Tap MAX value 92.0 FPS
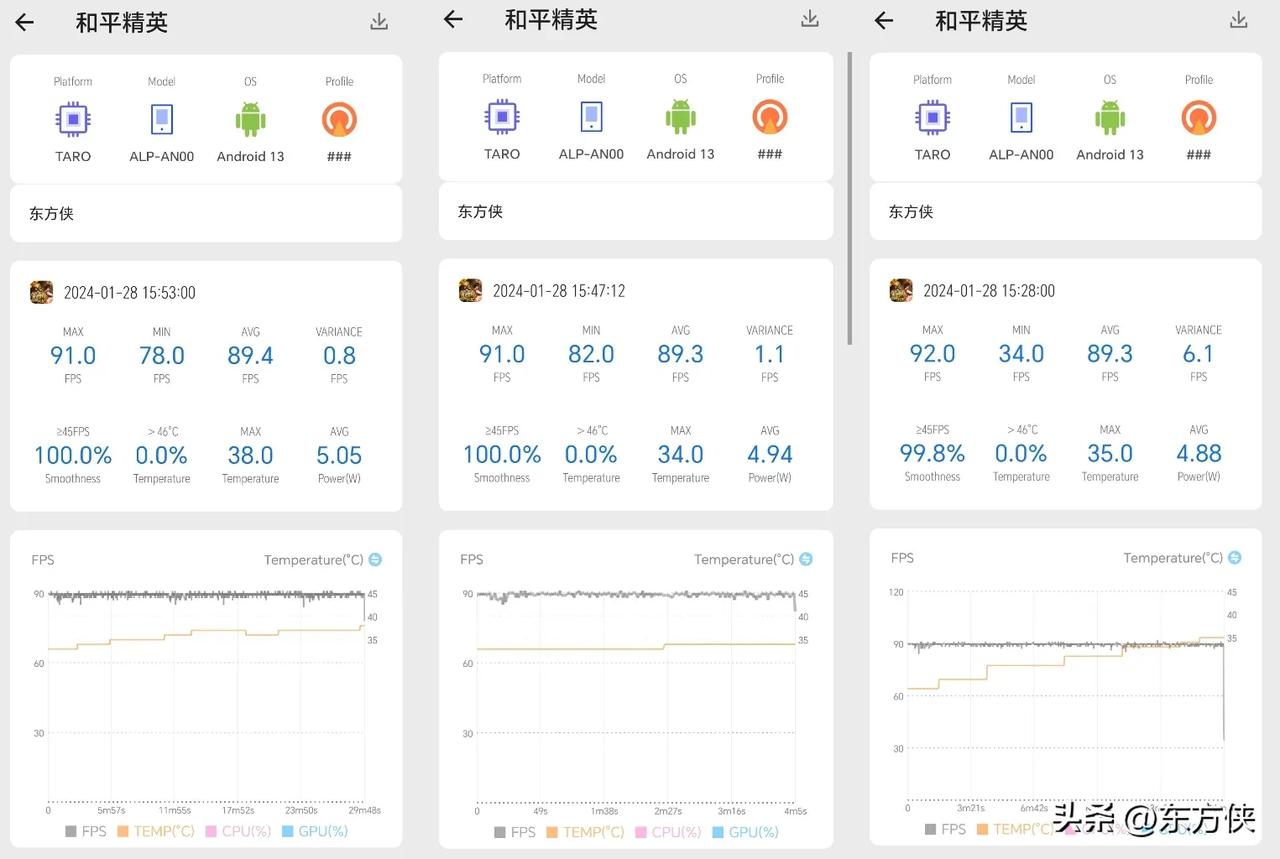The image size is (1280, 859). tap(933, 354)
